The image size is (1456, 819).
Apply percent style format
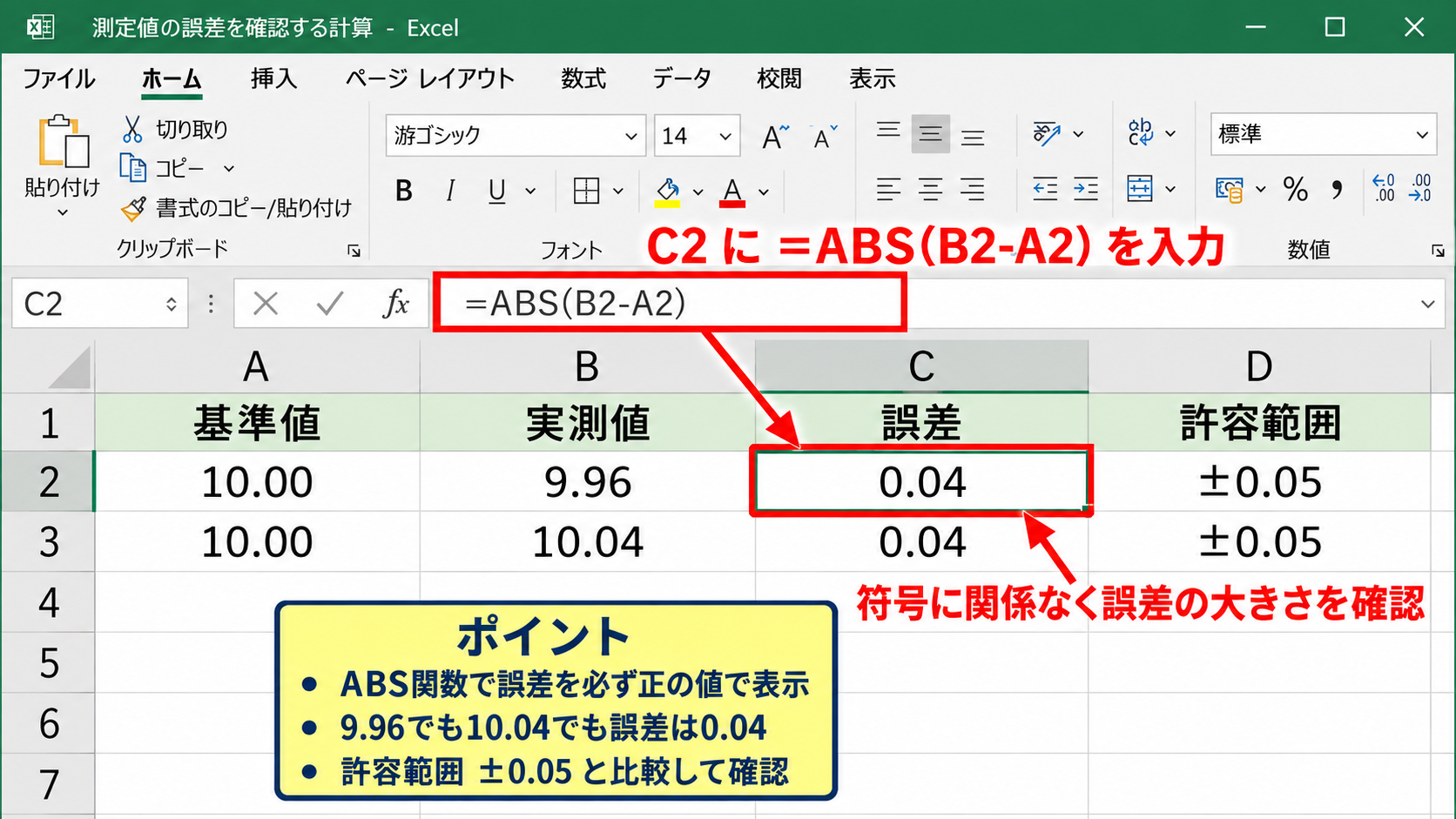click(1295, 189)
